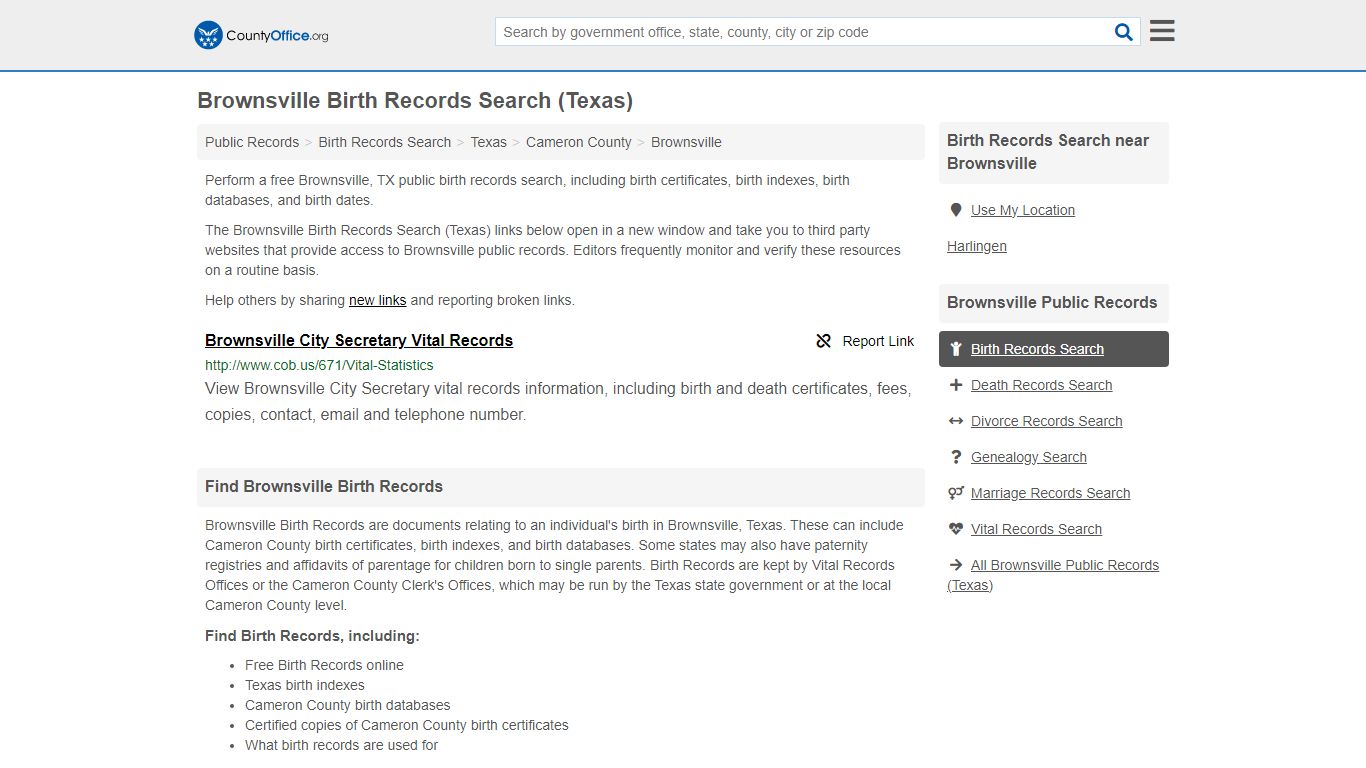Click the Vital Records heartbeat icon
This screenshot has height=768, width=1366.
956,529
